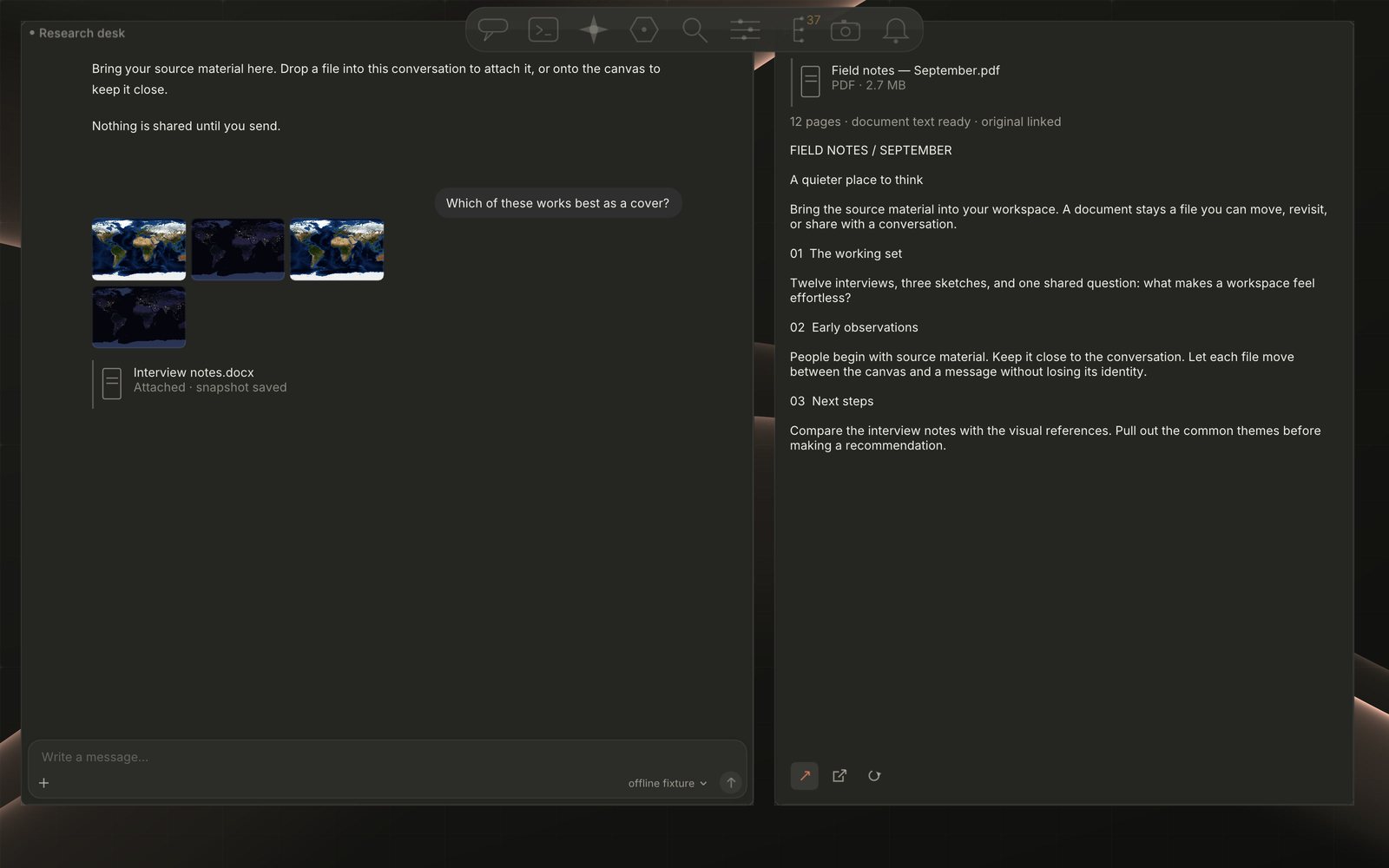Select the four-point sparkle icon
Image resolution: width=1389 pixels, height=868 pixels.
(x=594, y=30)
